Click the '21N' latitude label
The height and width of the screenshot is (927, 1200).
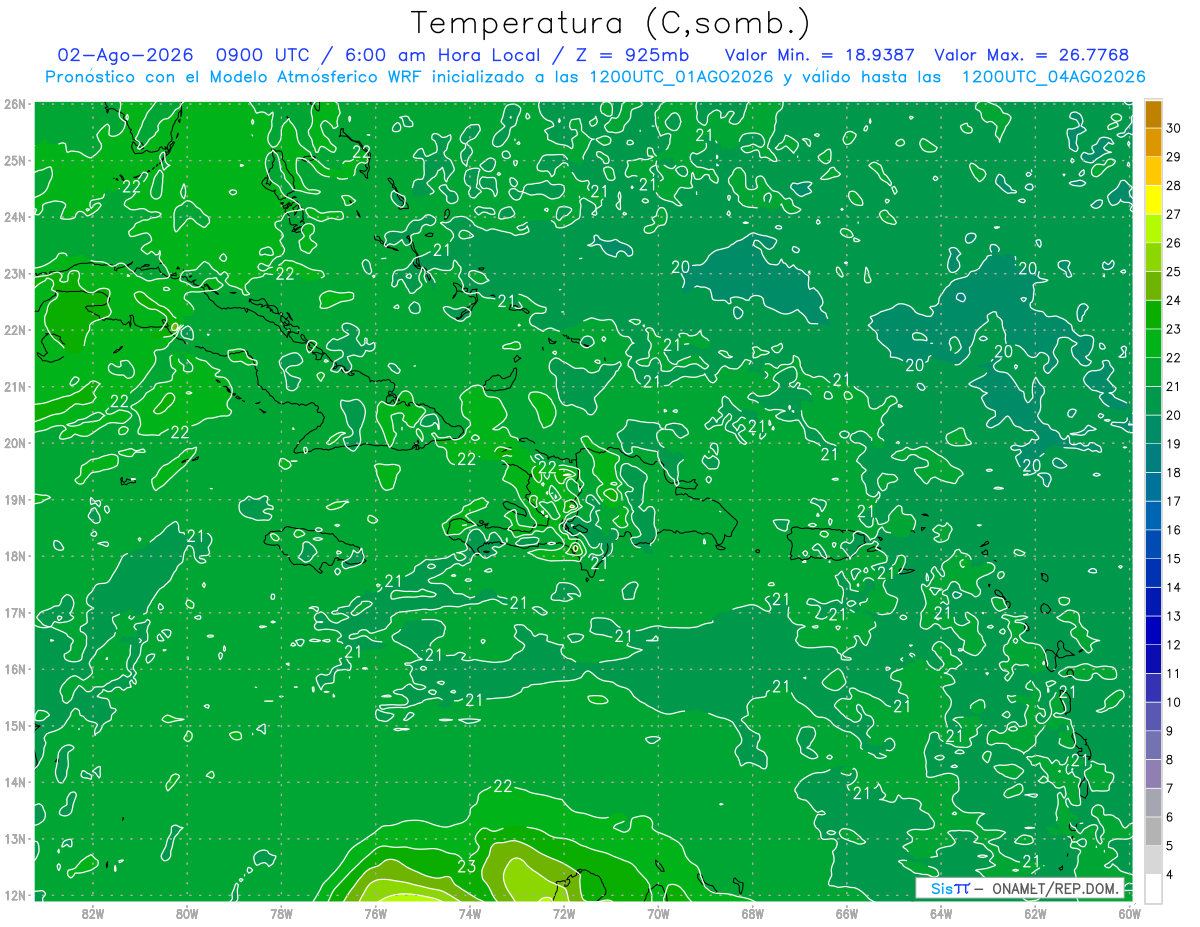pos(15,386)
